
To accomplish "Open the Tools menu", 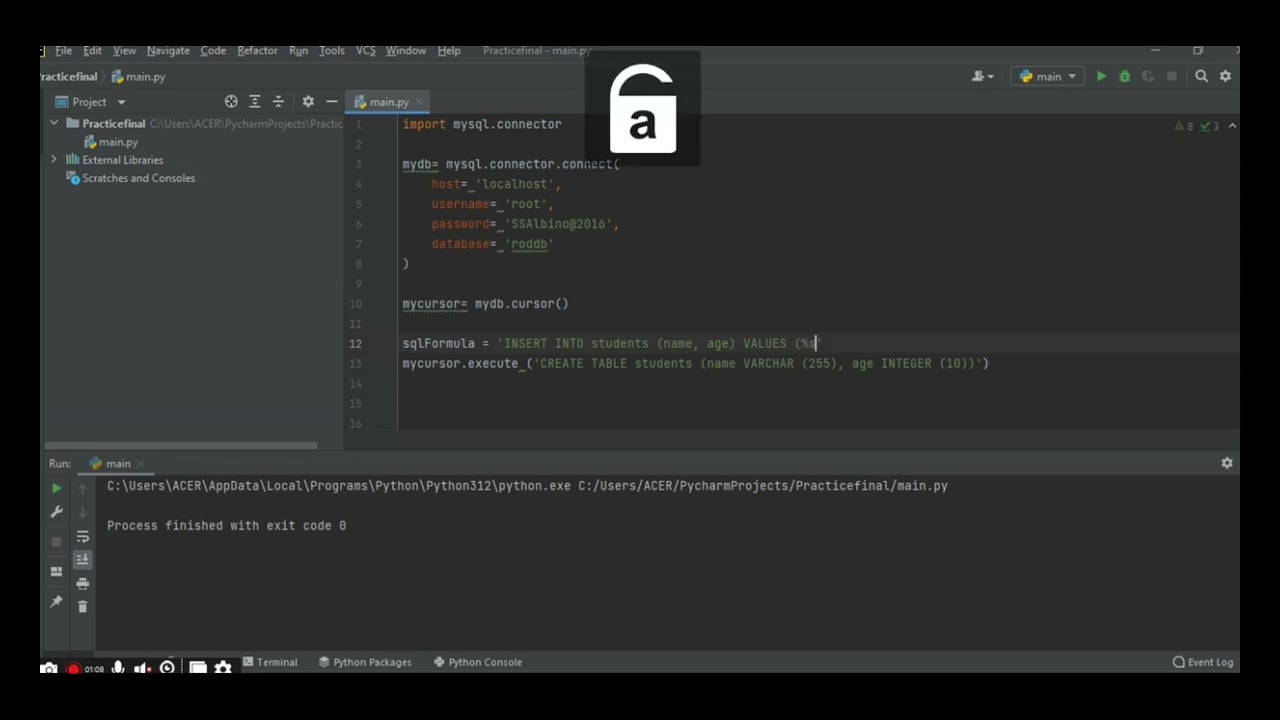I will 332,50.
